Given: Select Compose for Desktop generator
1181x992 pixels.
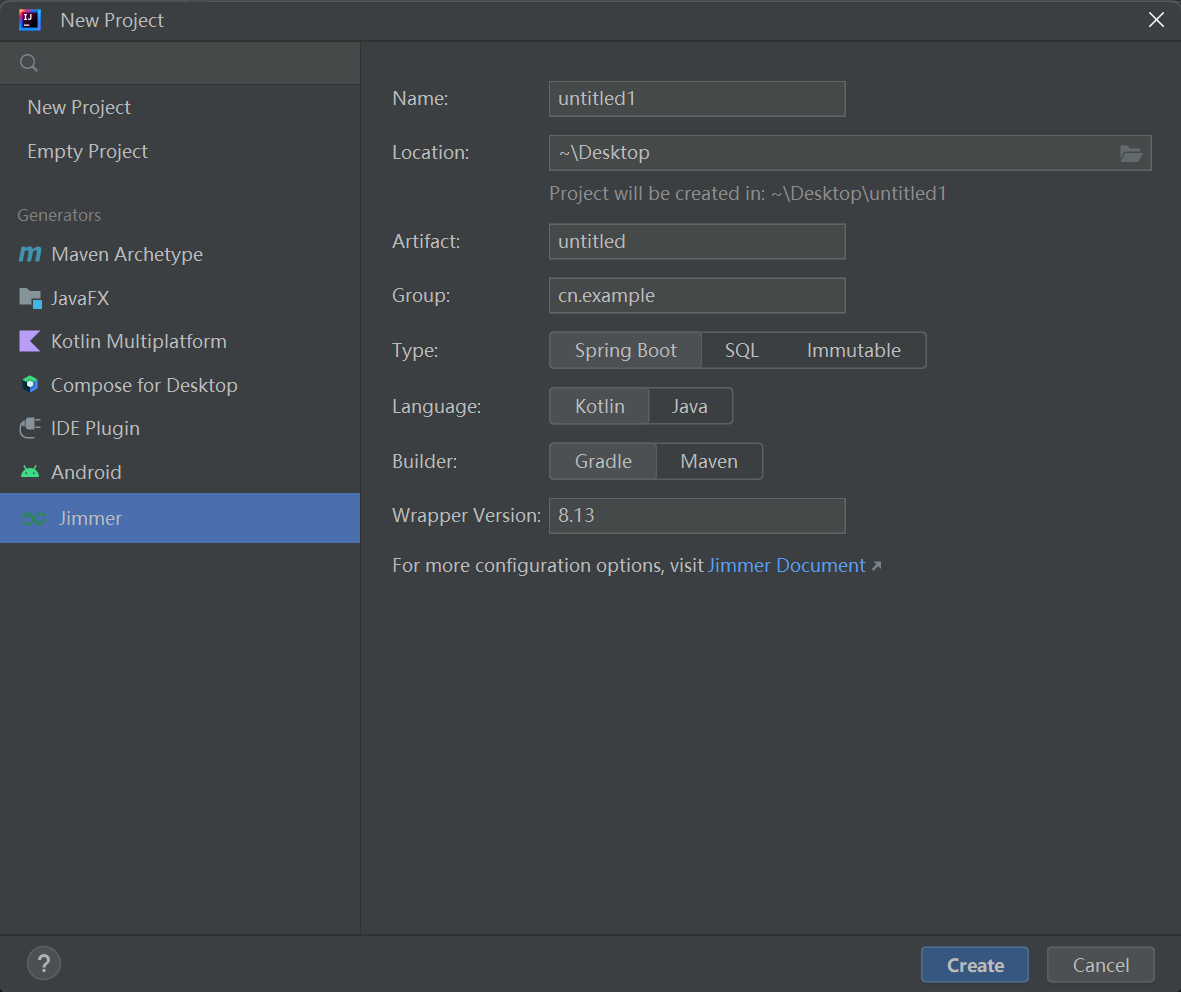Looking at the screenshot, I should pyautogui.click(x=144, y=385).
